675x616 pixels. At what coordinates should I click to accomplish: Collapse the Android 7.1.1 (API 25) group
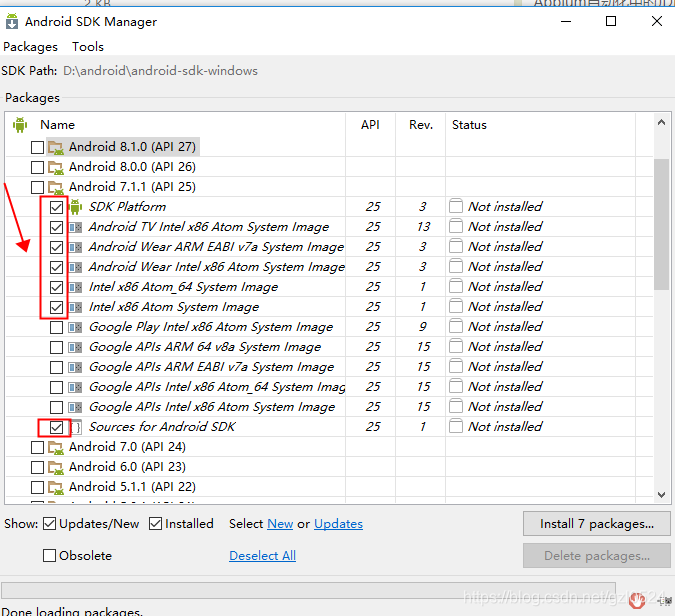(132, 187)
